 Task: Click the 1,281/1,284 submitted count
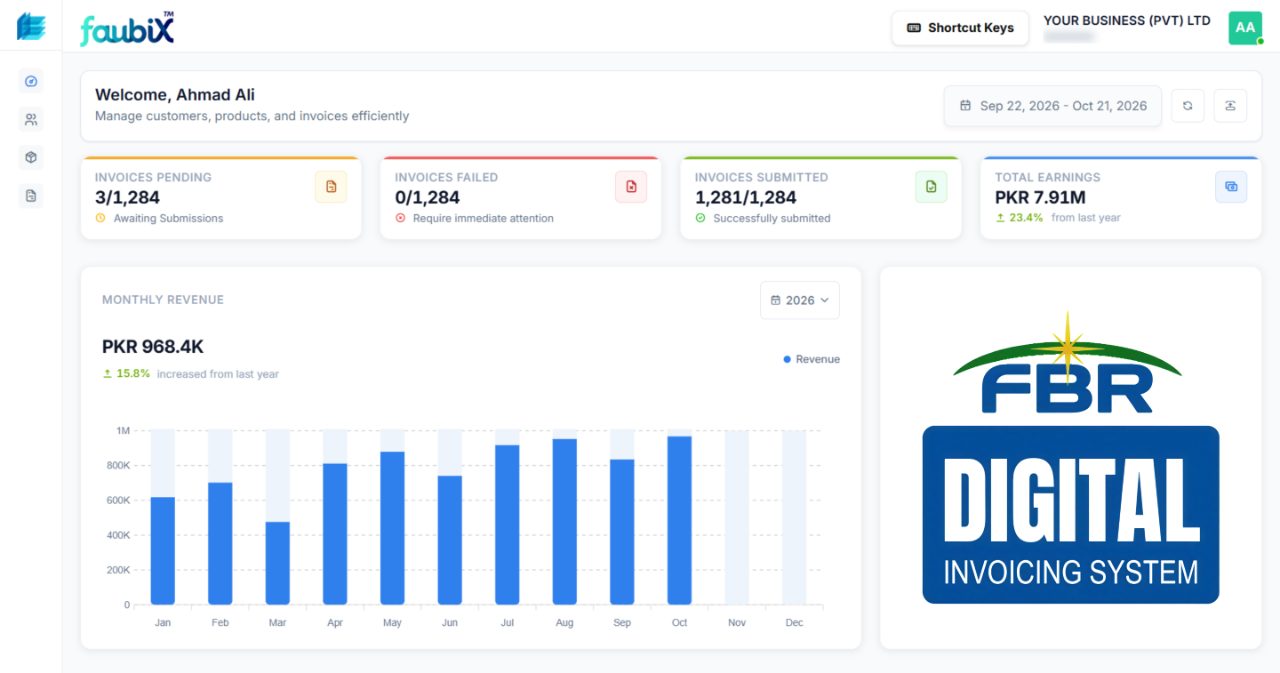tap(746, 198)
